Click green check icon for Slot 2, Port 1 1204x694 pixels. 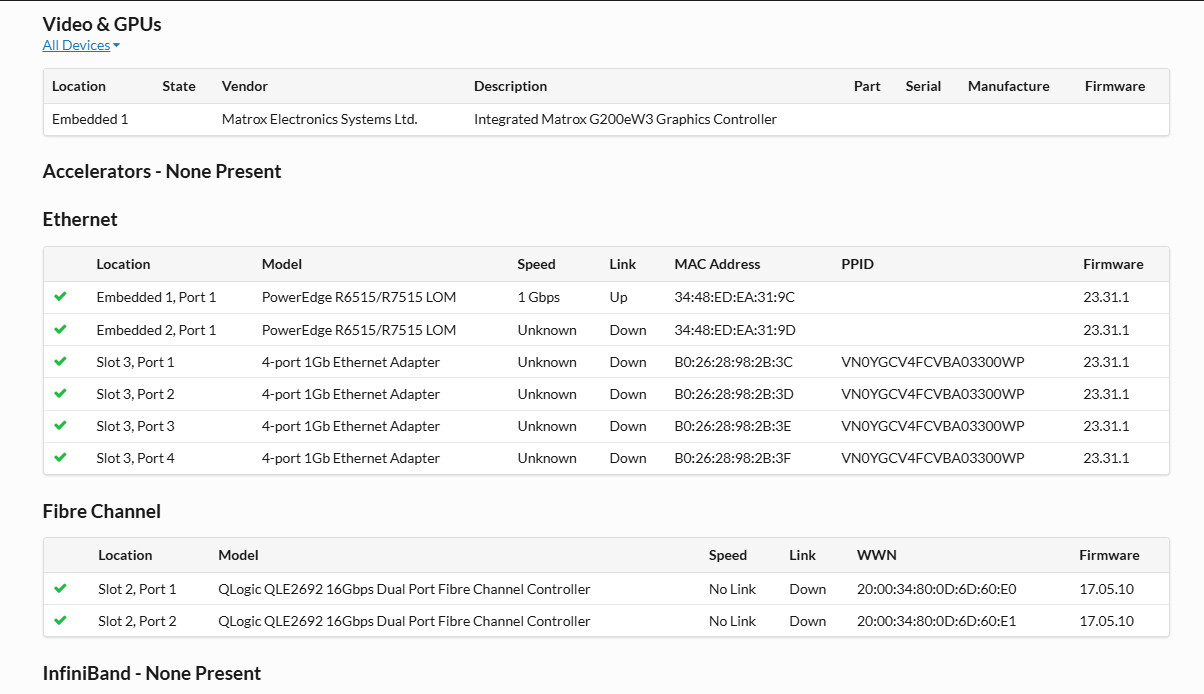pyautogui.click(x=60, y=588)
